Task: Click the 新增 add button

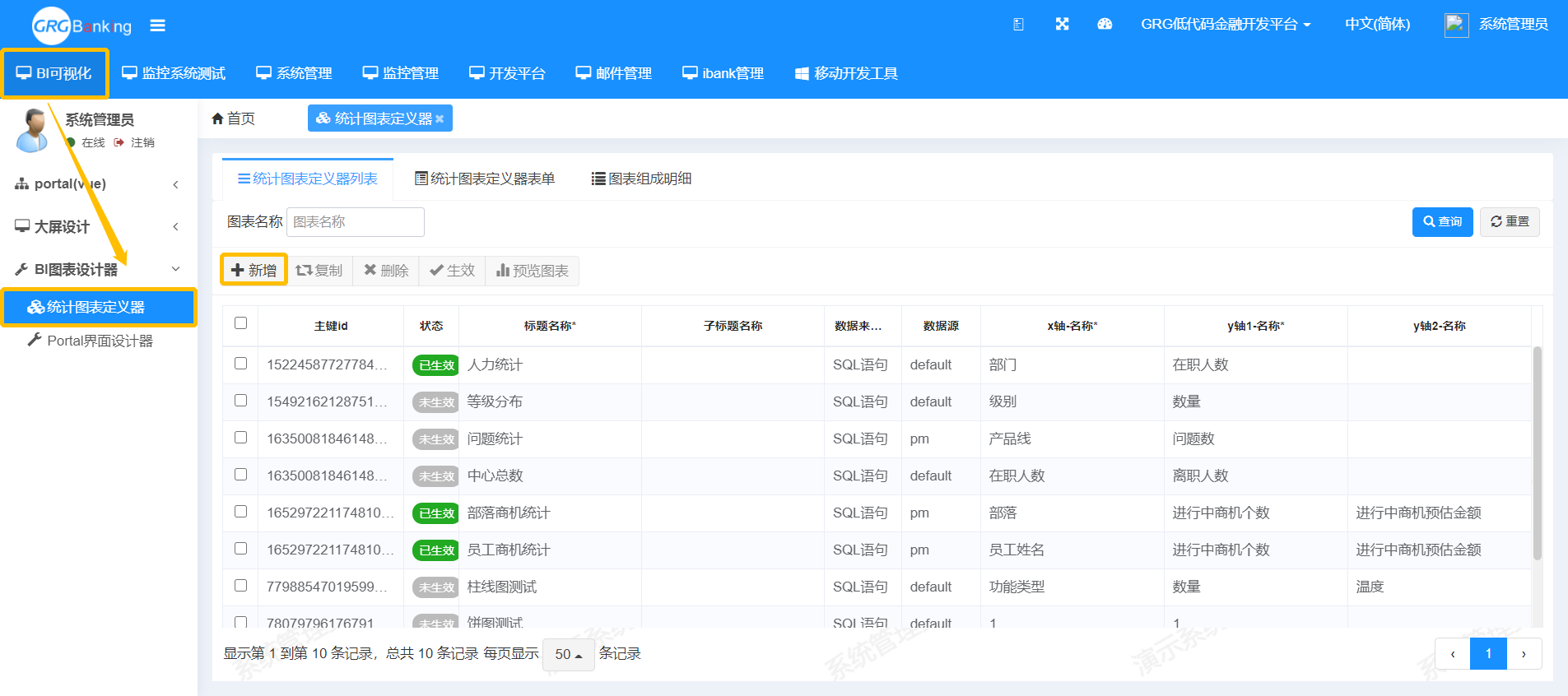Action: (254, 270)
